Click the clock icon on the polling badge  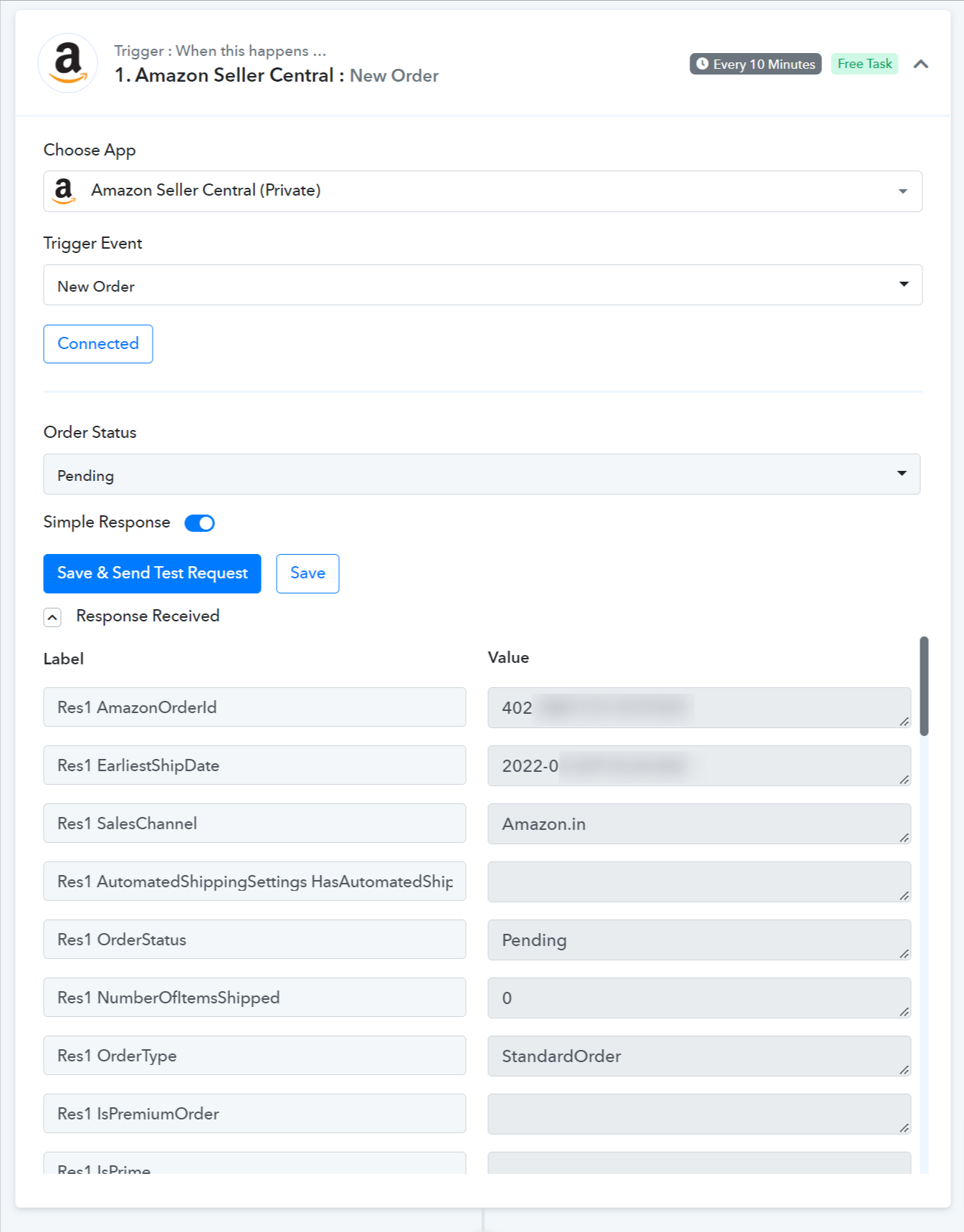click(702, 64)
